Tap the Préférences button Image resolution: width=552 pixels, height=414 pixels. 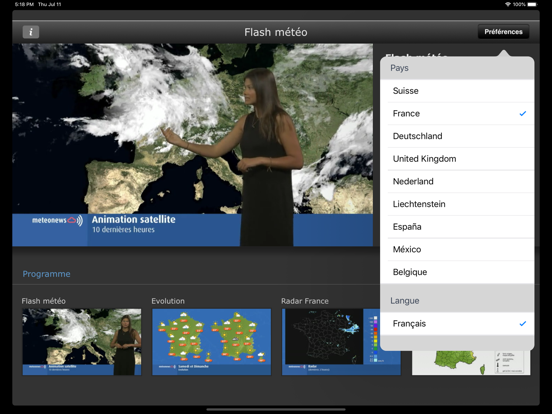(503, 32)
